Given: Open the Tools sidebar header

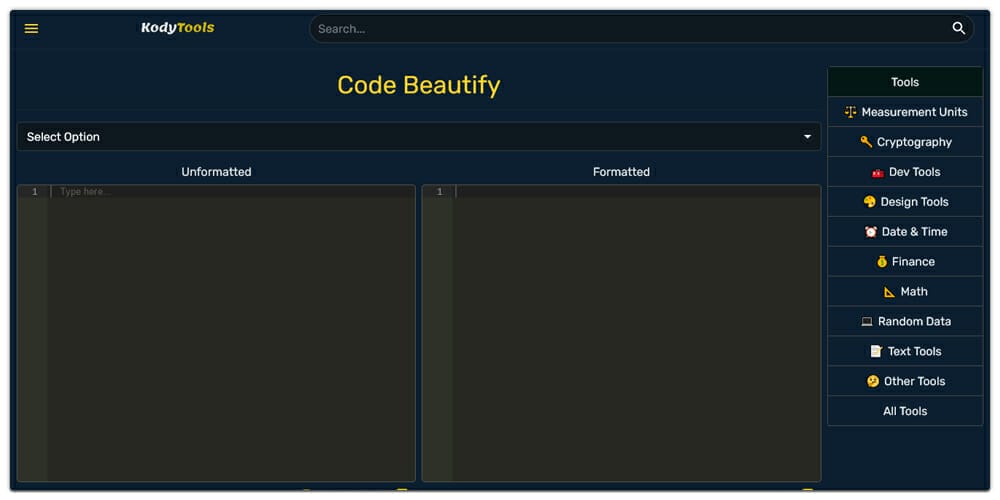Looking at the screenshot, I should (905, 82).
